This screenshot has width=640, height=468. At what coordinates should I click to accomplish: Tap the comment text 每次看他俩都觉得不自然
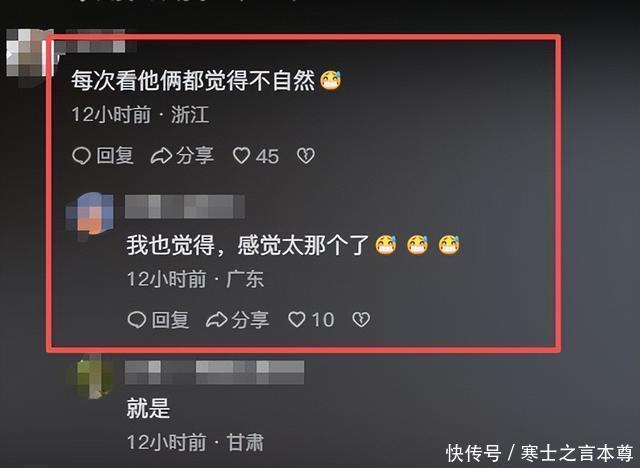[x=193, y=80]
